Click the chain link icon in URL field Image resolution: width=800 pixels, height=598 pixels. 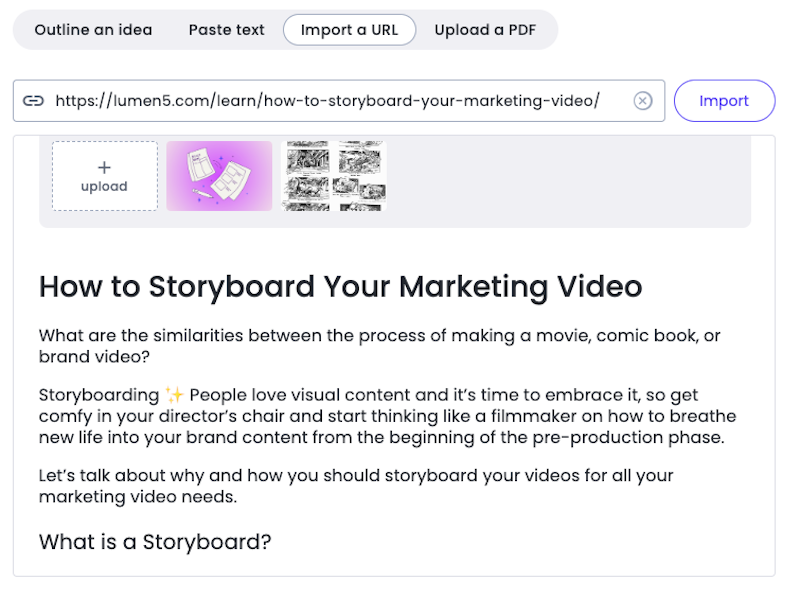(x=33, y=101)
